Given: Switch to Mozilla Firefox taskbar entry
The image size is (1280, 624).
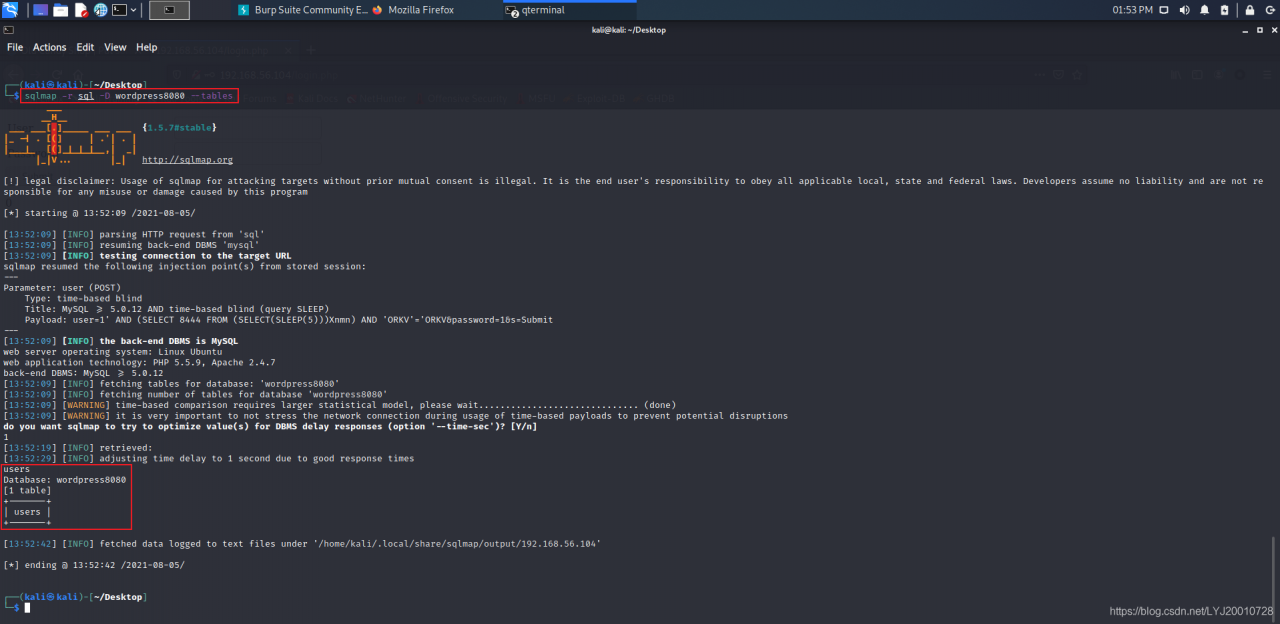Looking at the screenshot, I should tap(412, 10).
